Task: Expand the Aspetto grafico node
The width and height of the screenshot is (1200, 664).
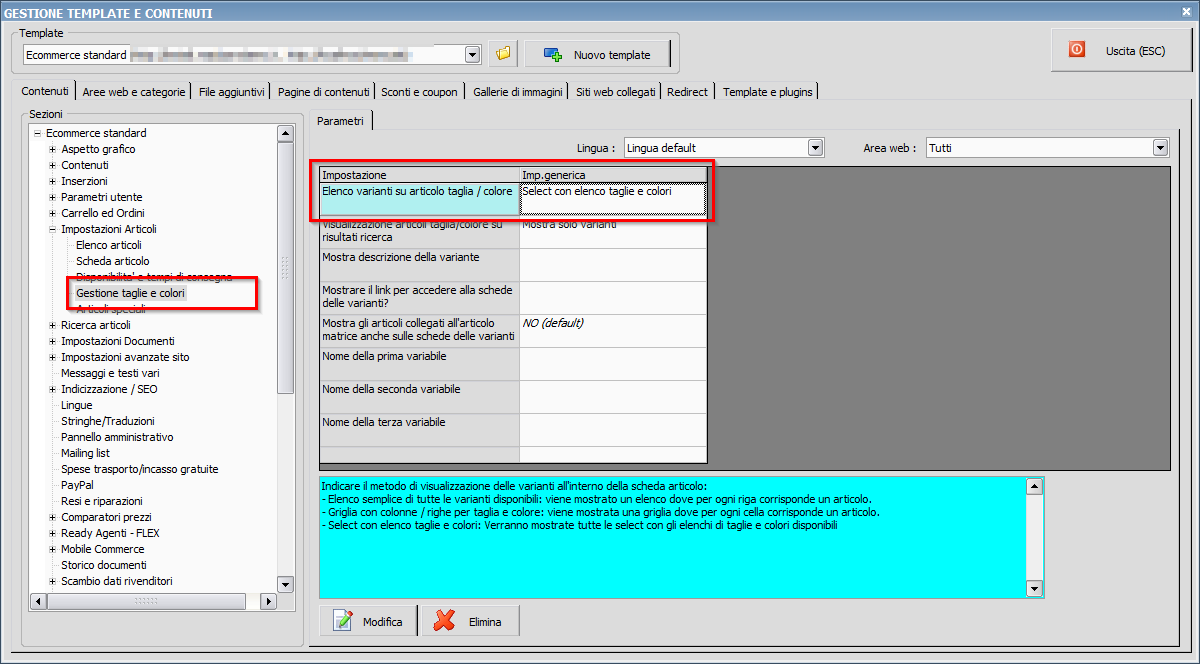Action: coord(52,149)
